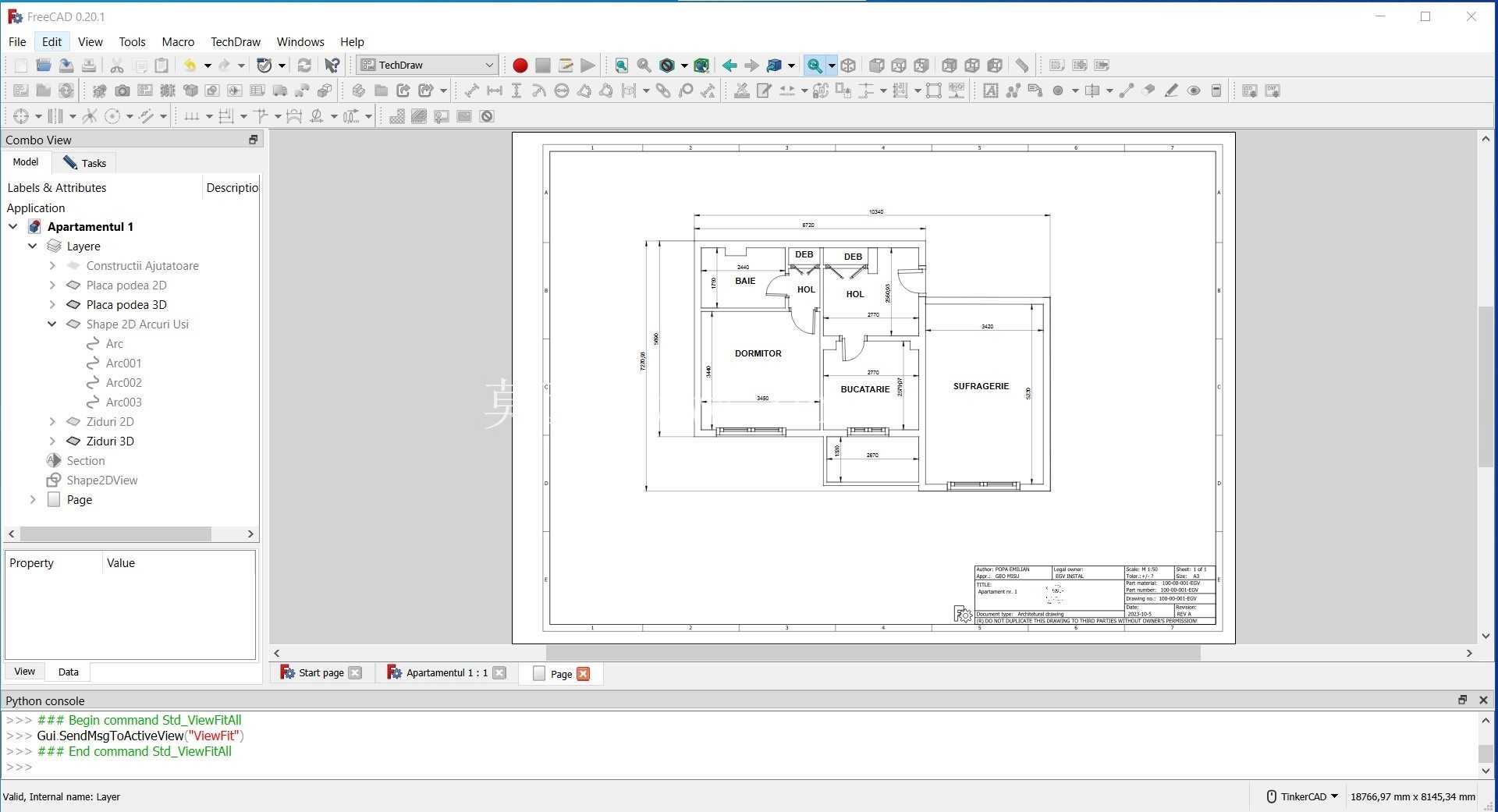Image resolution: width=1498 pixels, height=812 pixels.
Task: Open the TechDraw menu
Action: [x=236, y=42]
